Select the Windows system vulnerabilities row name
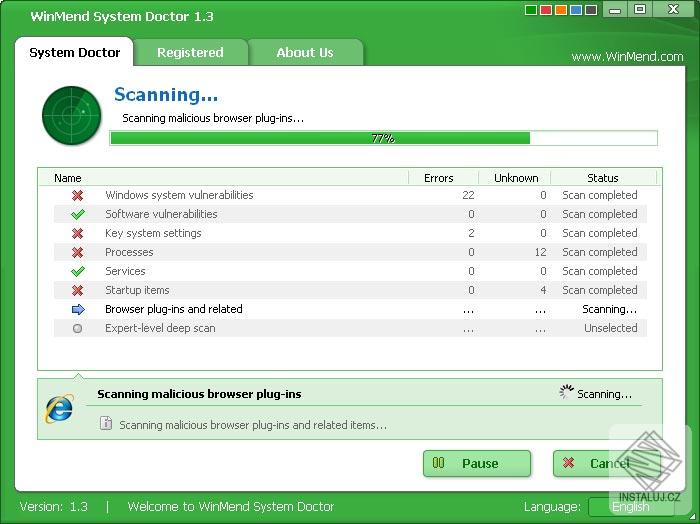700x524 pixels. [x=179, y=195]
